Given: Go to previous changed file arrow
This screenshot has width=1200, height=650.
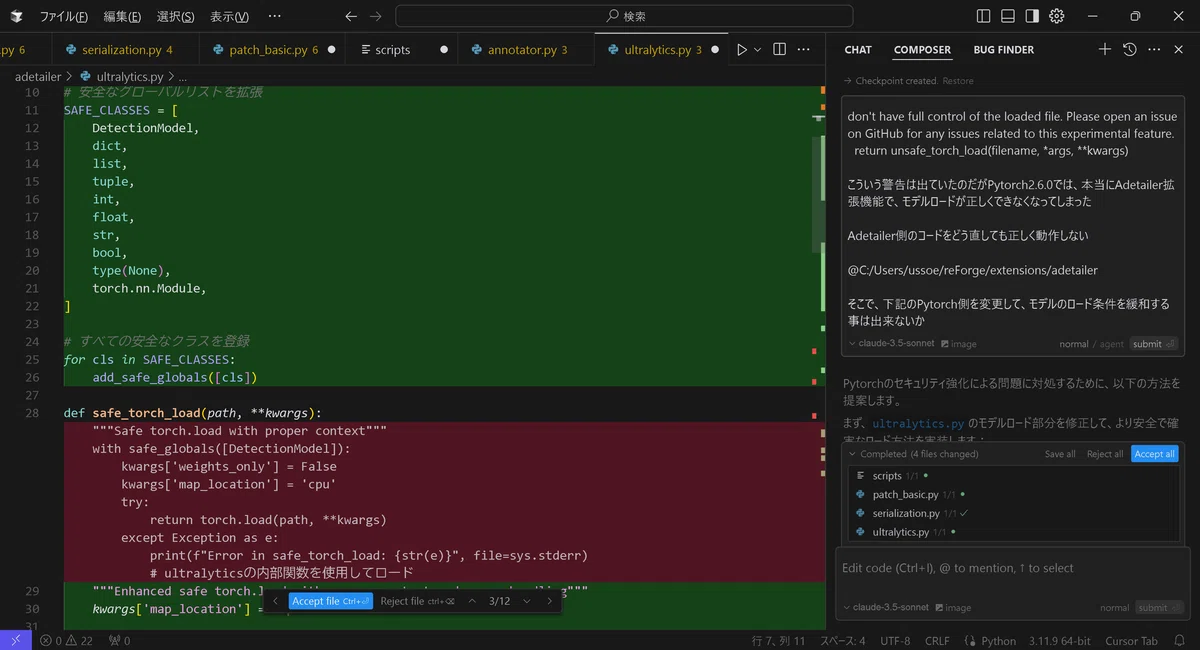Looking at the screenshot, I should (276, 601).
